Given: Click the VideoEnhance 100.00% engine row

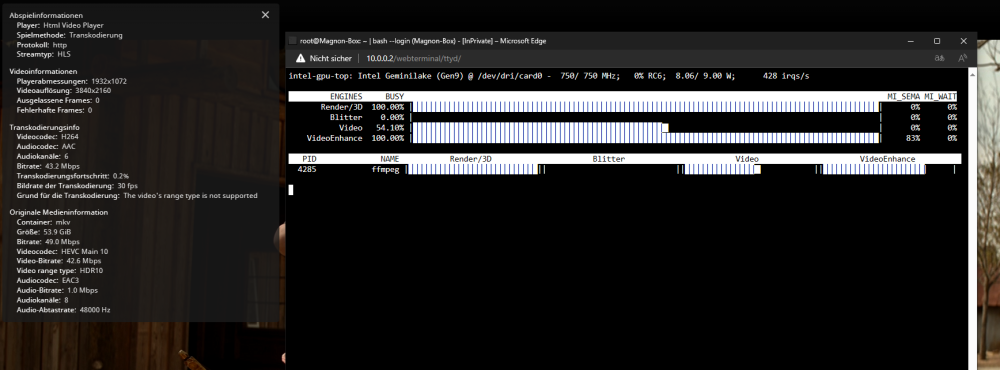Looking at the screenshot, I should pos(622,138).
